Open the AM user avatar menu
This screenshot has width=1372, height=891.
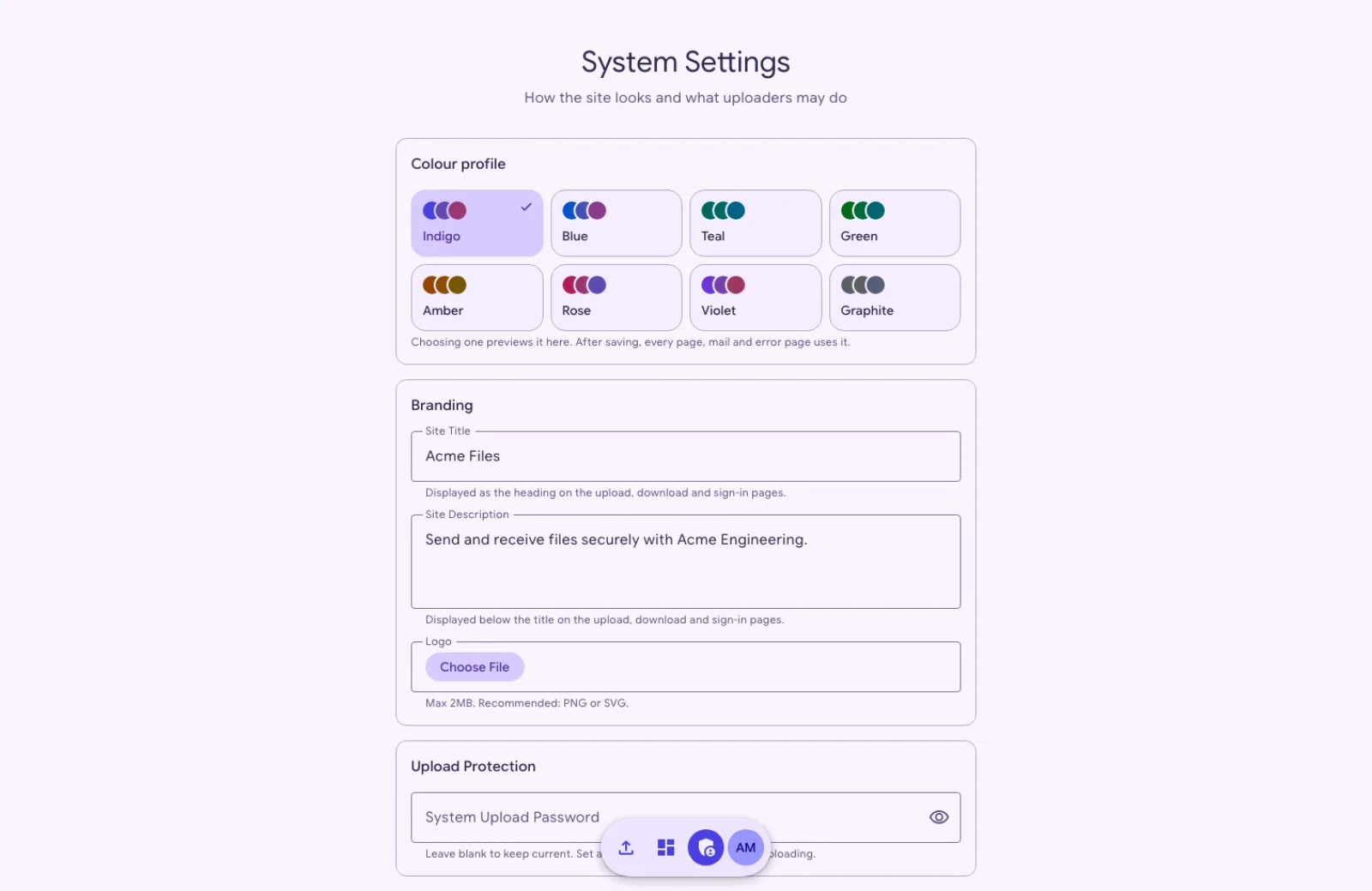click(x=746, y=847)
